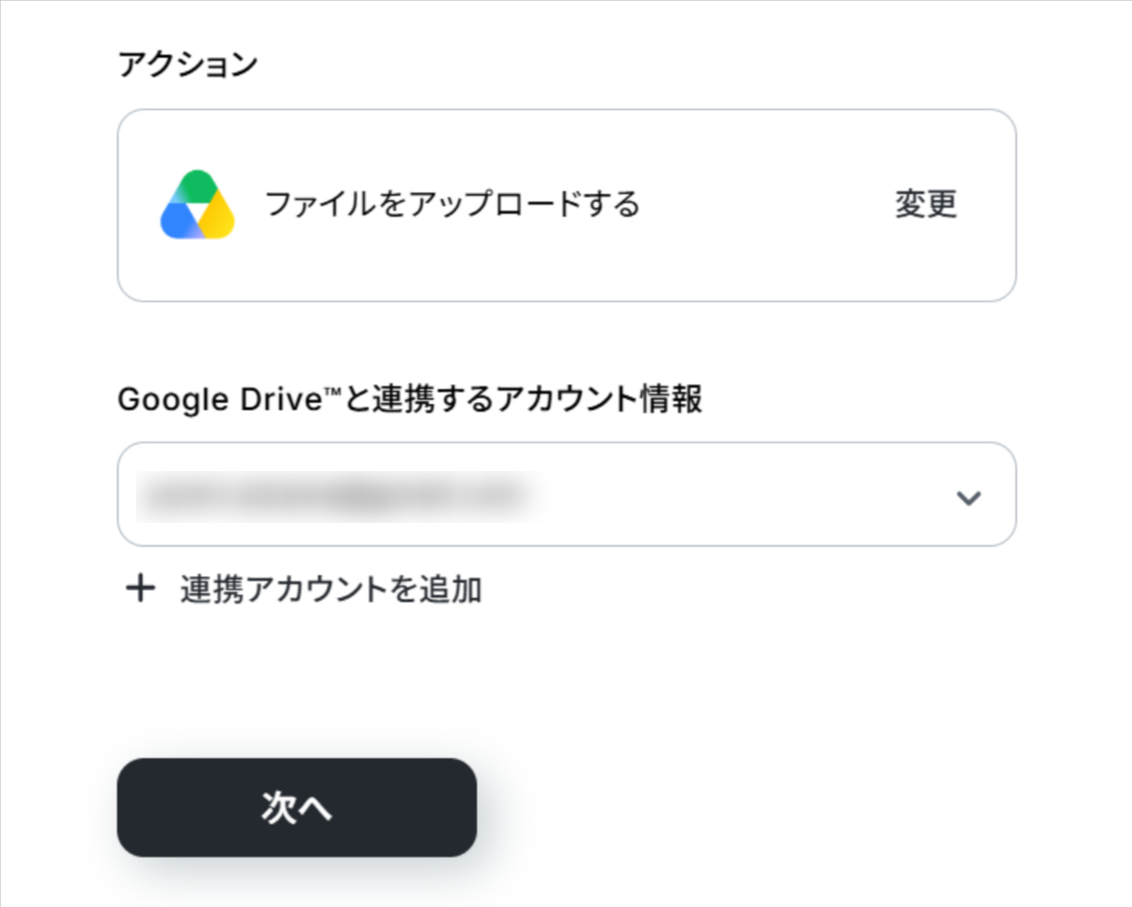Screen dimensions: 1132x907
Task: Click the 変更 link in action card
Action: point(926,204)
